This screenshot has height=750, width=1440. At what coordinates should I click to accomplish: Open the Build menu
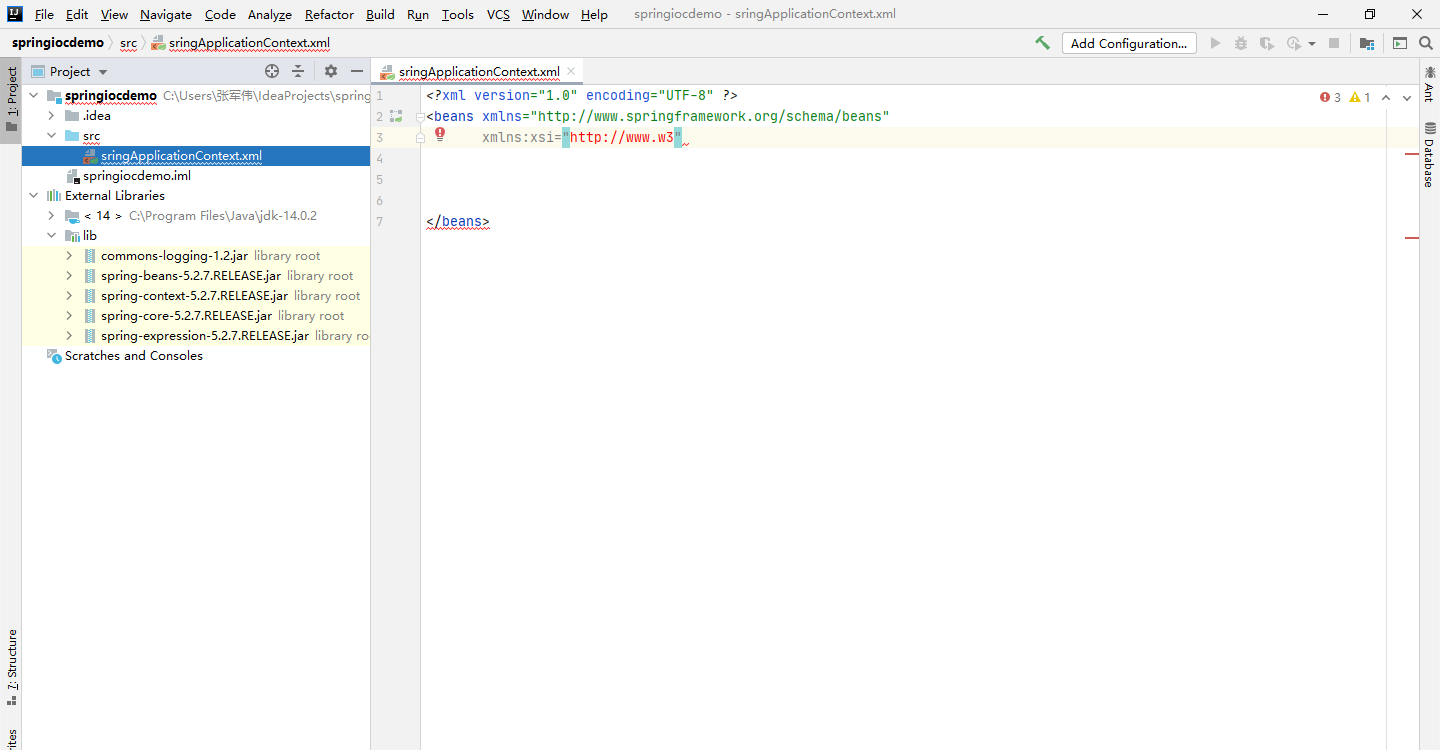click(380, 14)
